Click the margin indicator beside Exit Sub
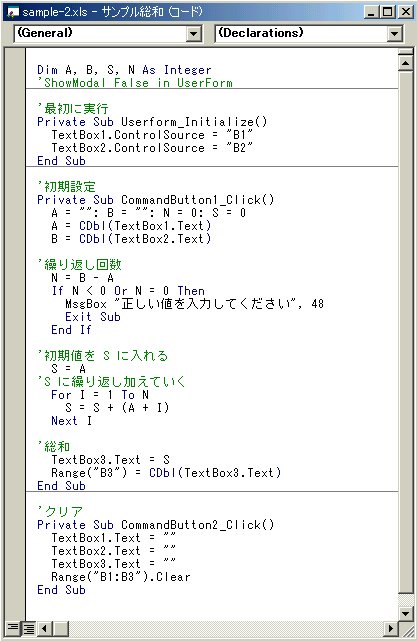Image resolution: width=417 pixels, height=641 pixels. (x=15, y=317)
